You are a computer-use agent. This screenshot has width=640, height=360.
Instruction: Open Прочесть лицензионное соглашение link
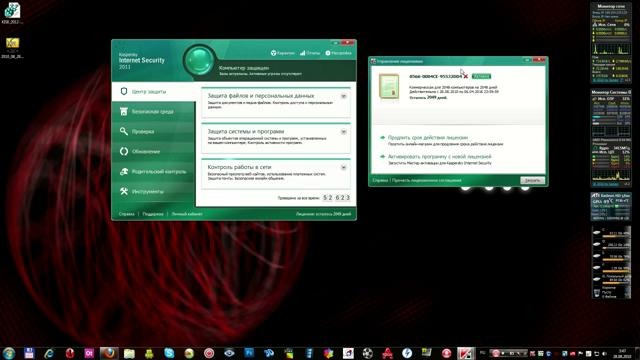point(427,180)
